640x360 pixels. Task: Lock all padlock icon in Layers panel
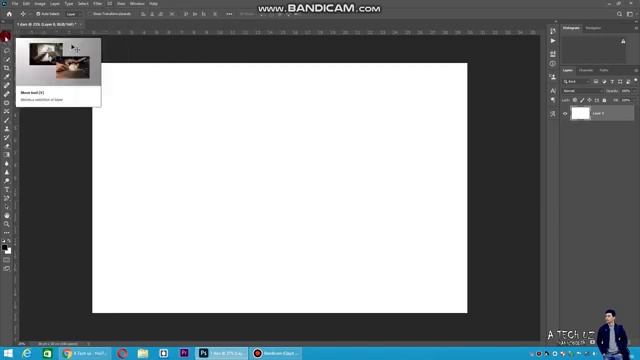click(x=604, y=100)
